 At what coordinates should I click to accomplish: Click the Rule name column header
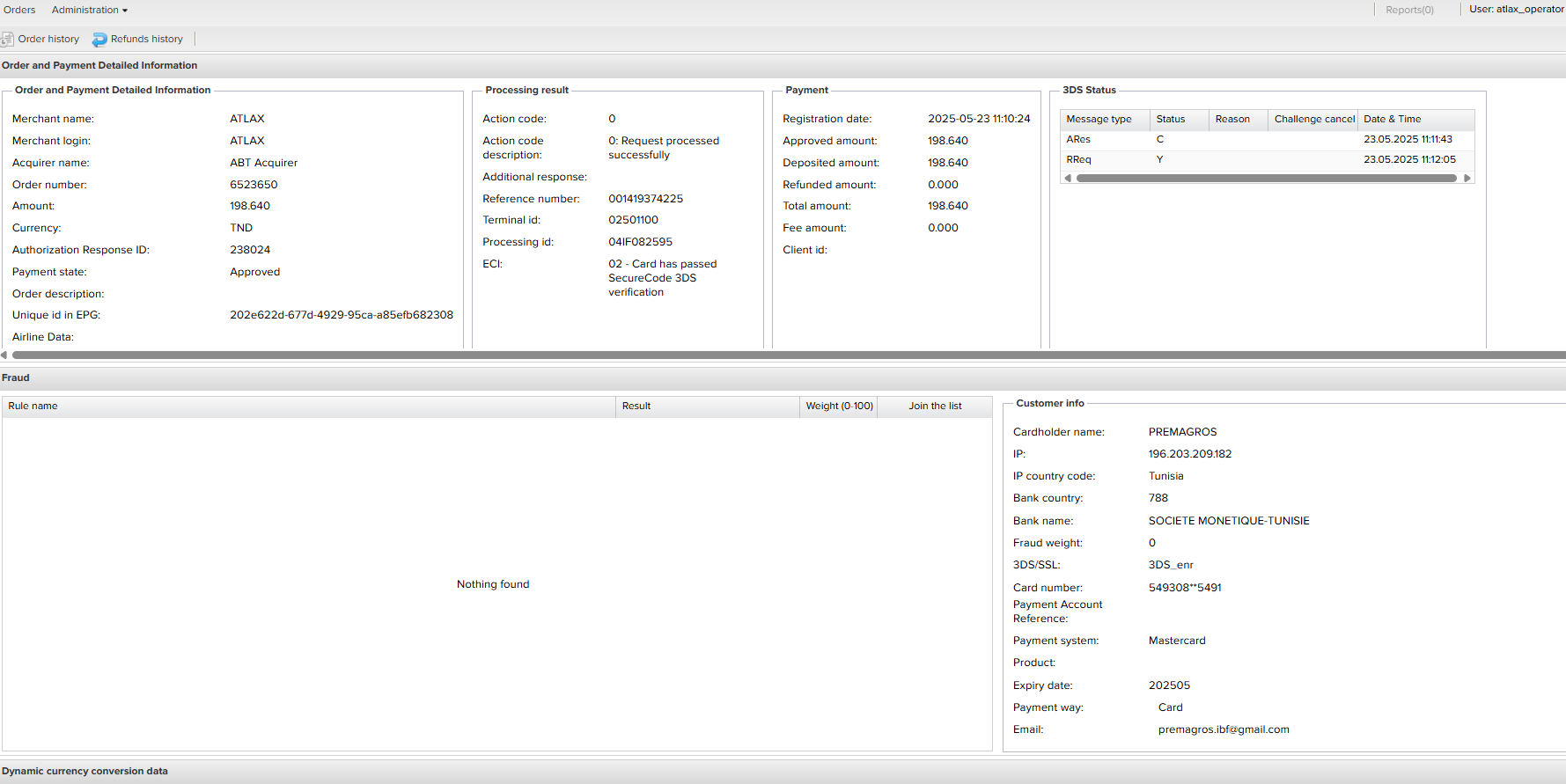(33, 406)
